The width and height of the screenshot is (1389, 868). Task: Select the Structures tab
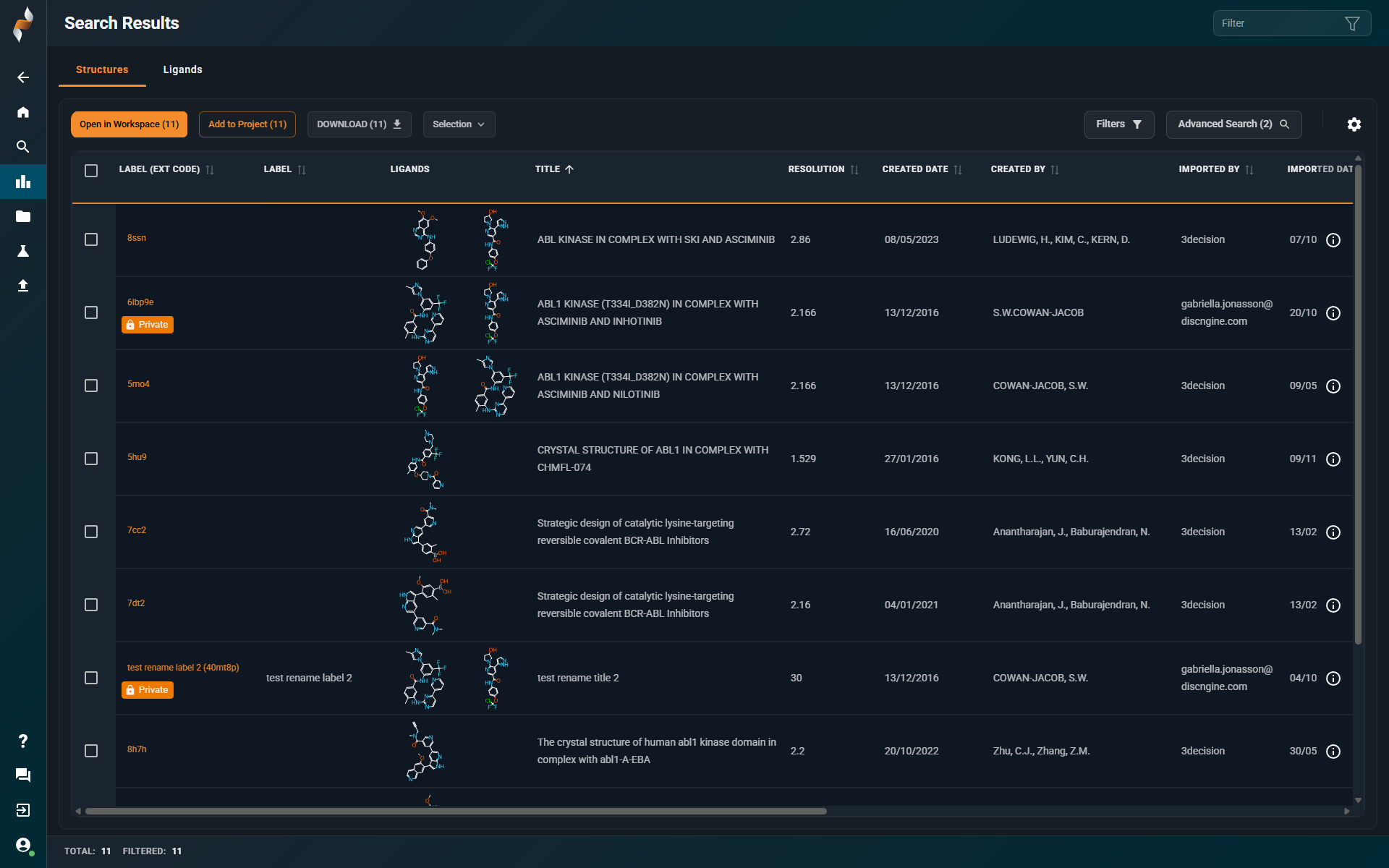(x=102, y=69)
